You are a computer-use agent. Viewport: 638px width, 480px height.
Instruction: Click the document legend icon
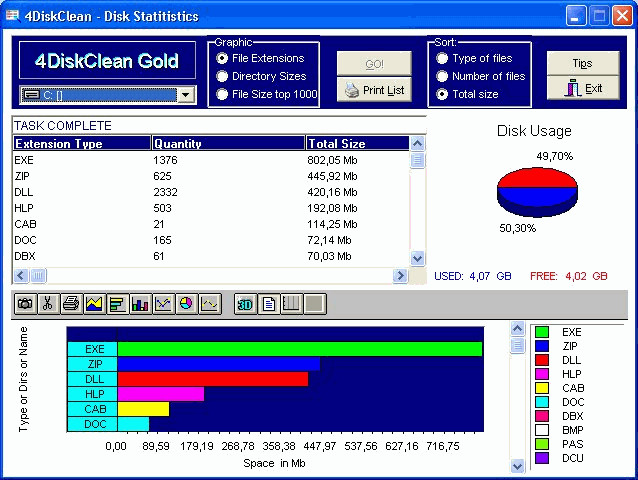point(268,304)
